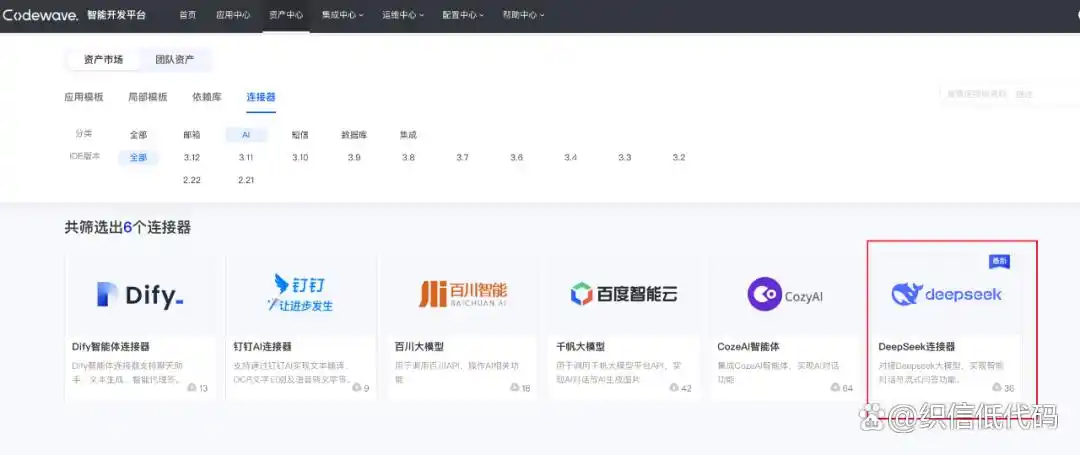Filter category by 邮箱
The height and width of the screenshot is (455, 1080).
pyautogui.click(x=191, y=135)
